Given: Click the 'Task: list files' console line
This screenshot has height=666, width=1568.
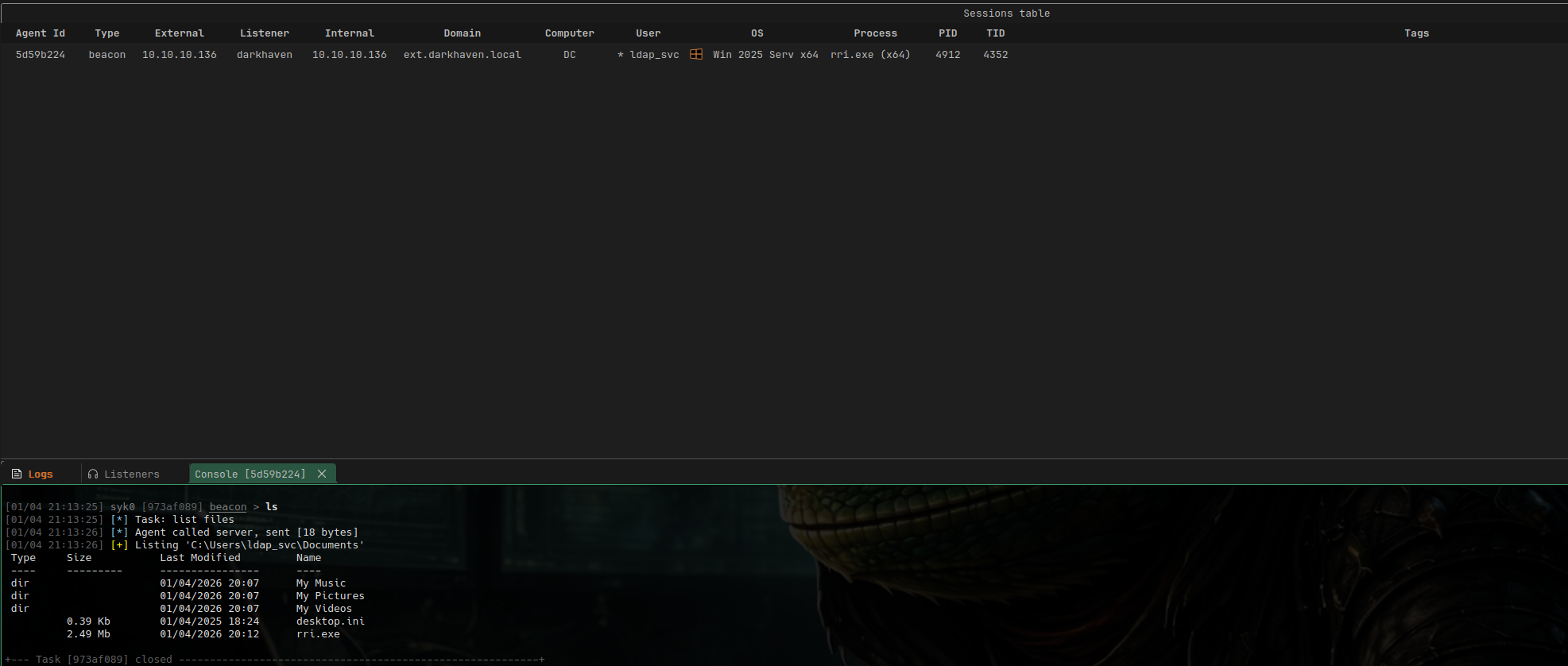Looking at the screenshot, I should pos(184,520).
